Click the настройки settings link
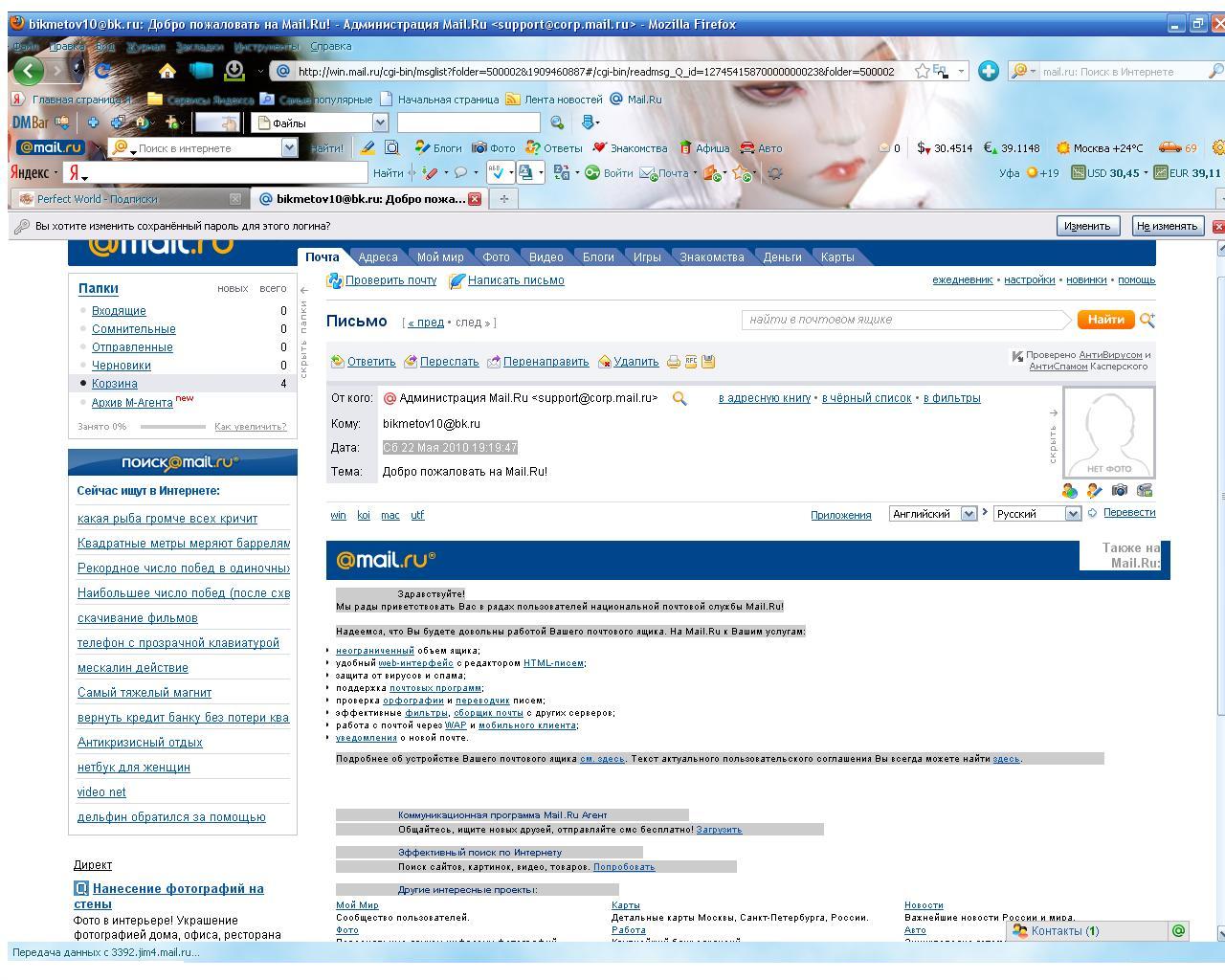The width and height of the screenshot is (1225, 980). click(x=1030, y=279)
